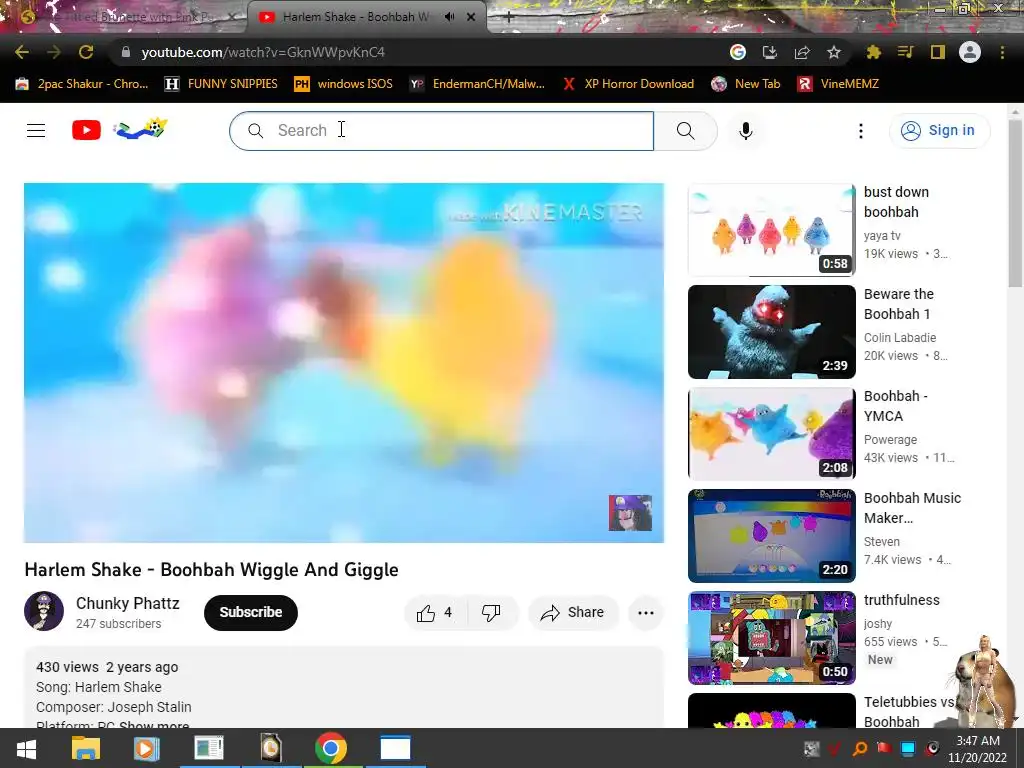Open the Extensions puzzle icon

874,52
